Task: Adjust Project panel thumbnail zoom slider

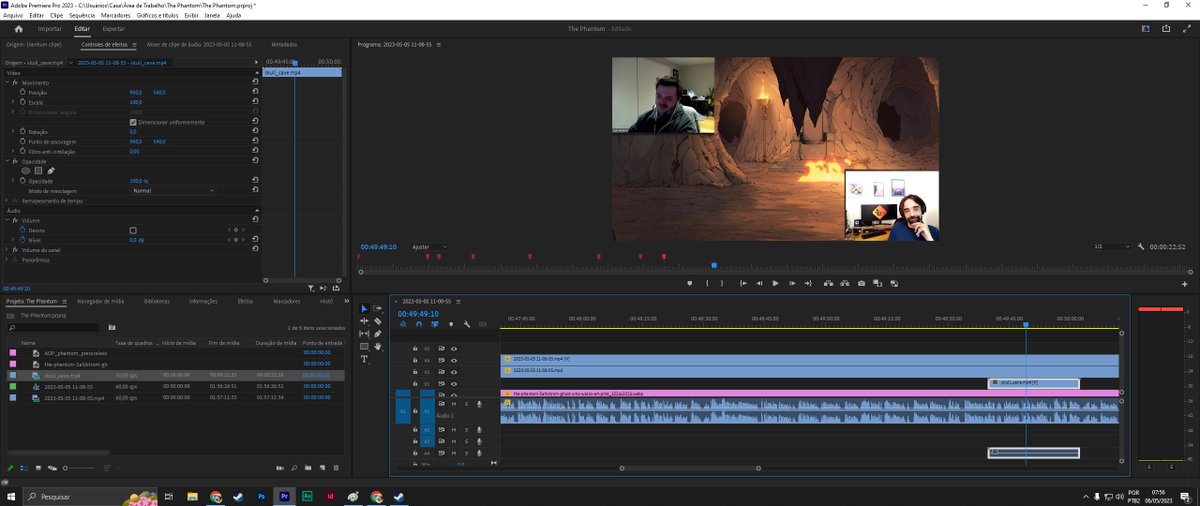Action: 80,468
